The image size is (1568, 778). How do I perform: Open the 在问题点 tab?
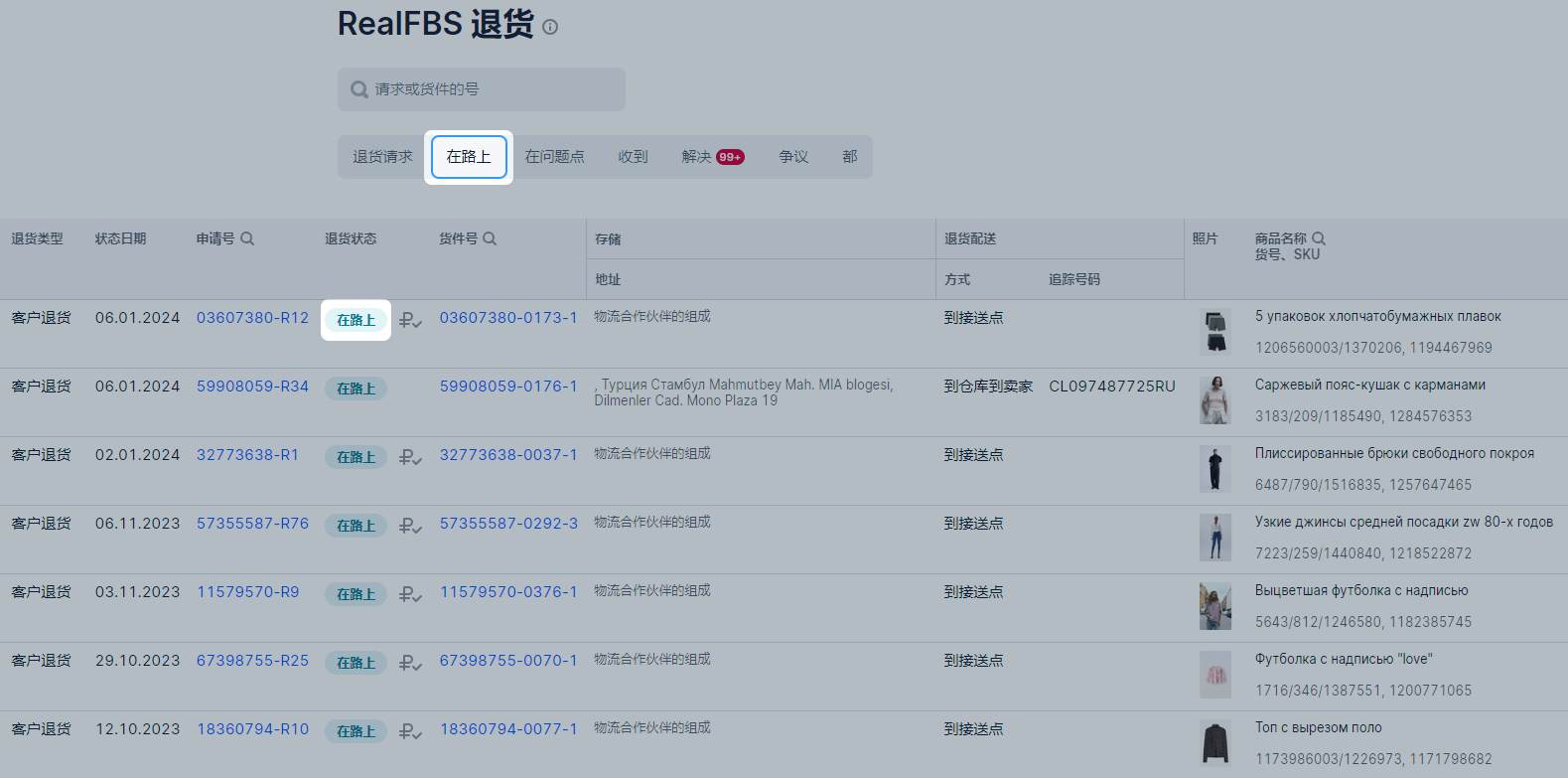pyautogui.click(x=554, y=157)
